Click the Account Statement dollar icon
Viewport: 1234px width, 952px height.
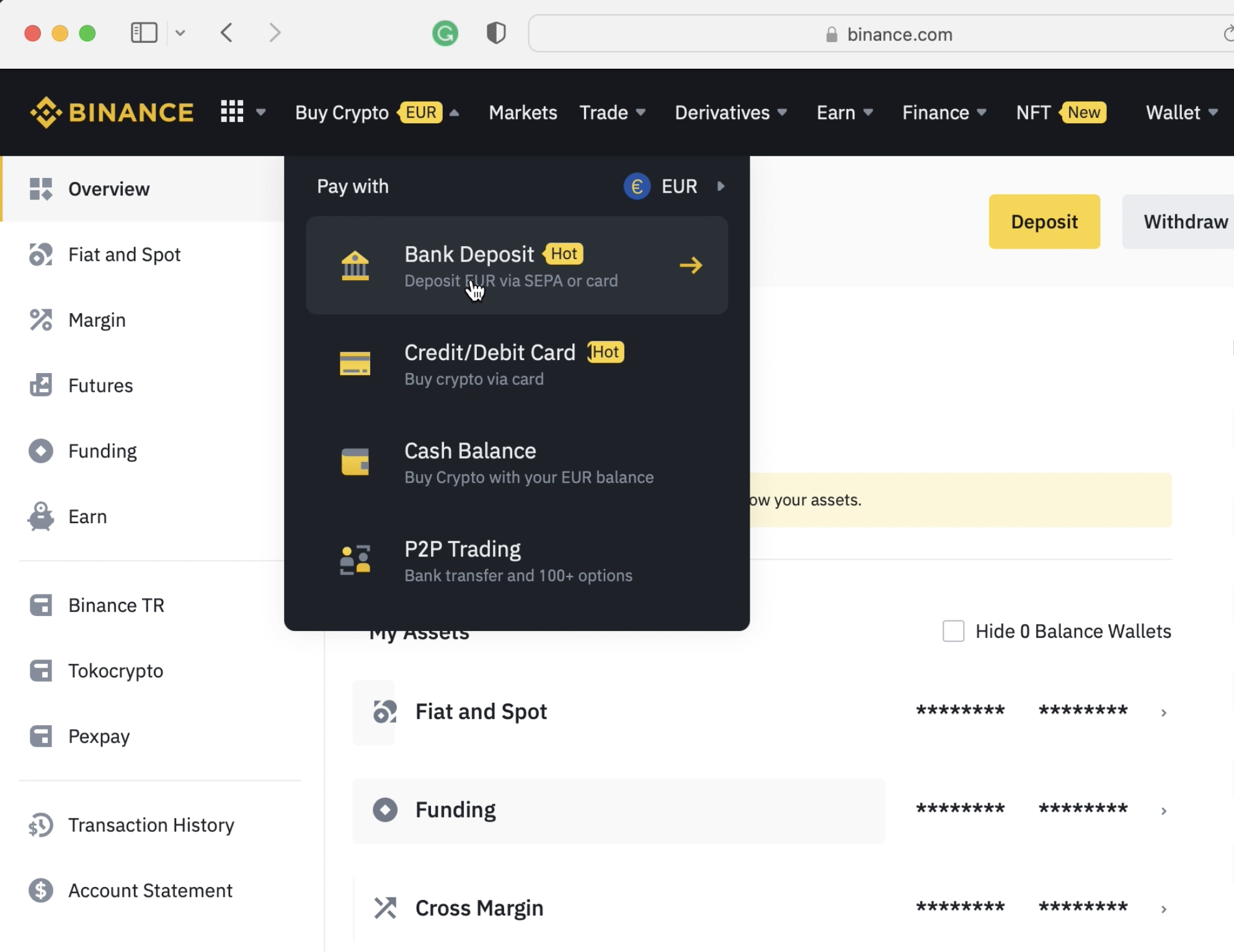coord(41,891)
